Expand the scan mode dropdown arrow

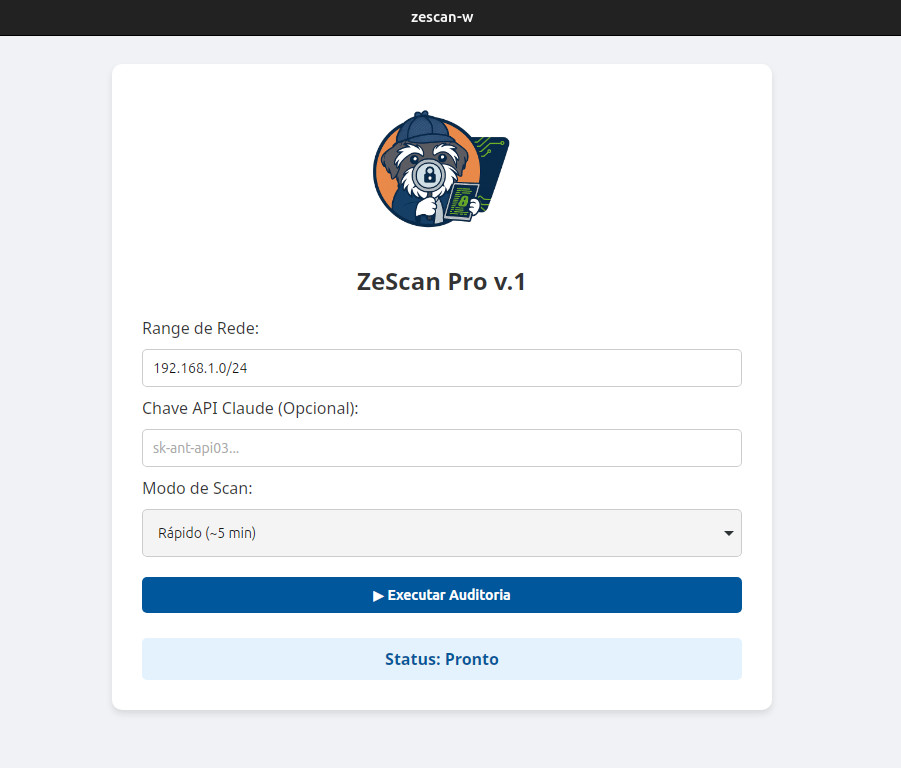729,533
